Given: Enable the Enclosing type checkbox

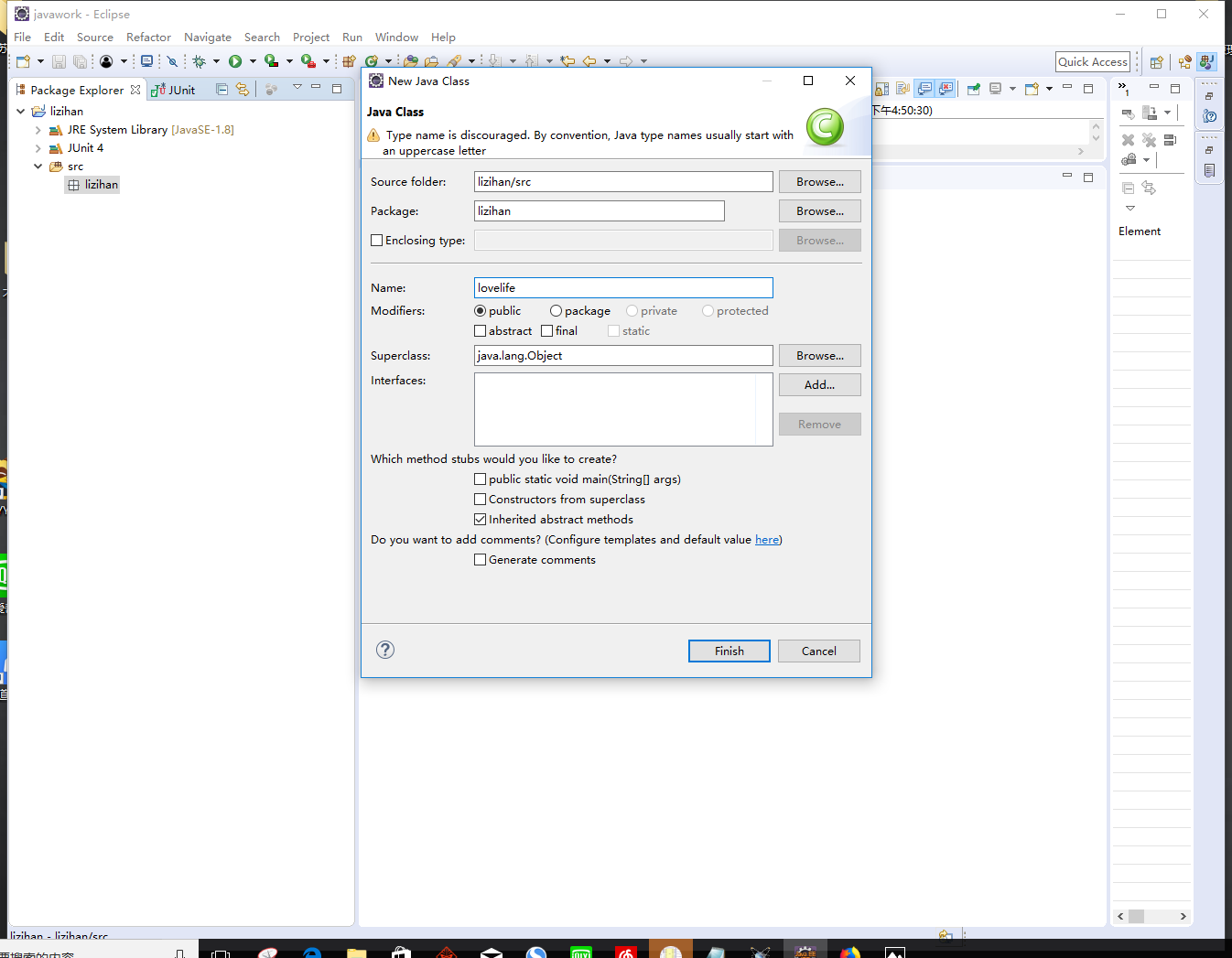Looking at the screenshot, I should click(377, 241).
